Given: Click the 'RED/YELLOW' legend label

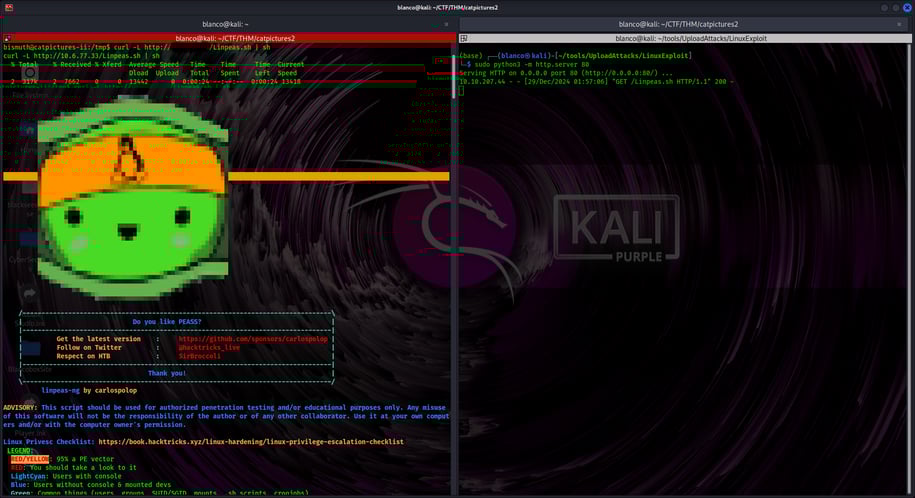Looking at the screenshot, I should click(30, 459).
